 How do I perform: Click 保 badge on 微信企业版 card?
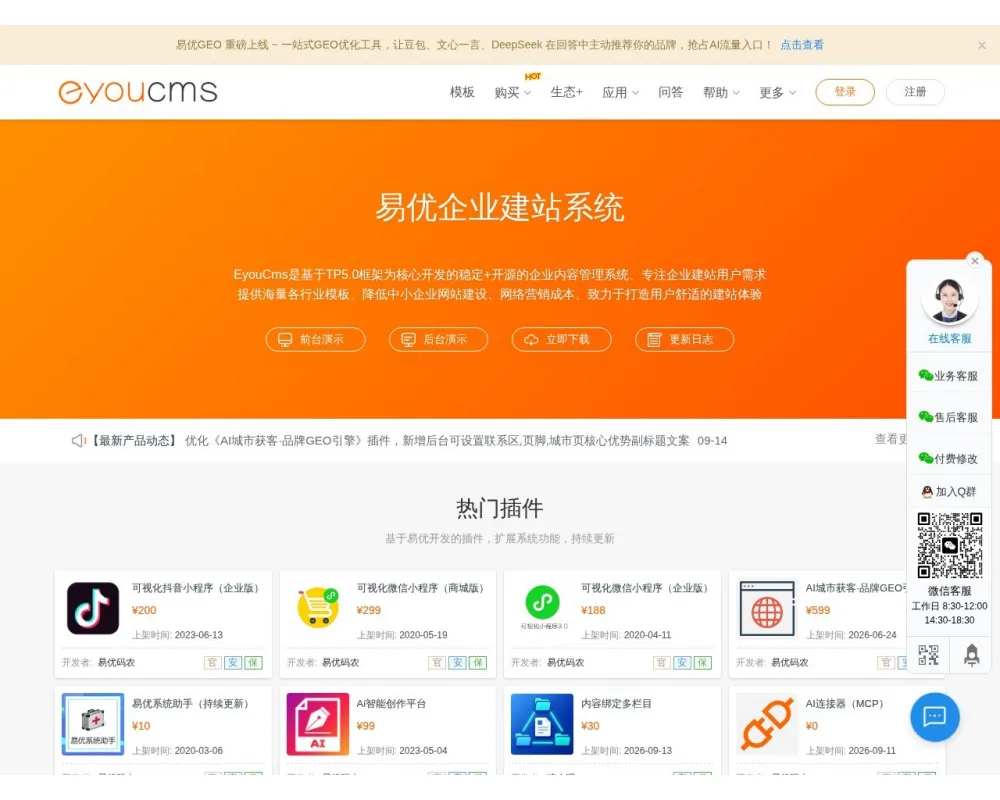pos(702,663)
